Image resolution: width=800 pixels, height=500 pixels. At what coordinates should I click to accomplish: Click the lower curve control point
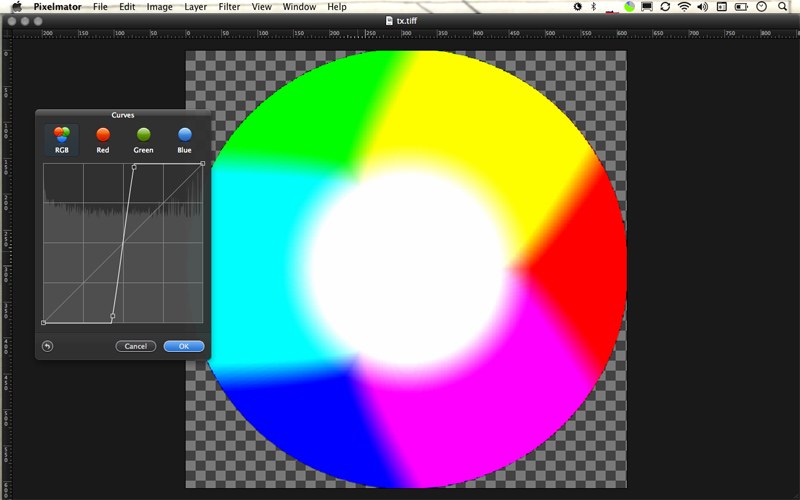112,316
